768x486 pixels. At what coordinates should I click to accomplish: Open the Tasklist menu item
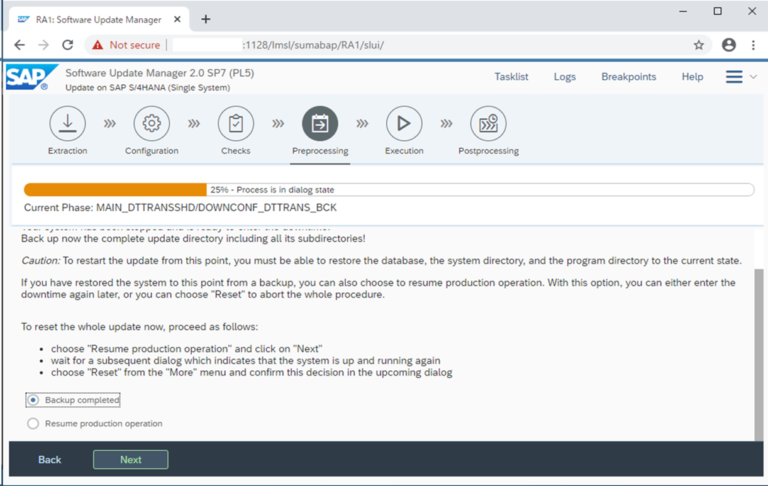(x=511, y=77)
